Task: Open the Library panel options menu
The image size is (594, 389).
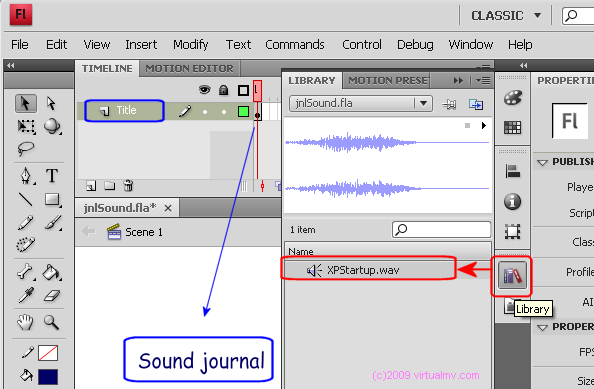Action: [x=483, y=81]
